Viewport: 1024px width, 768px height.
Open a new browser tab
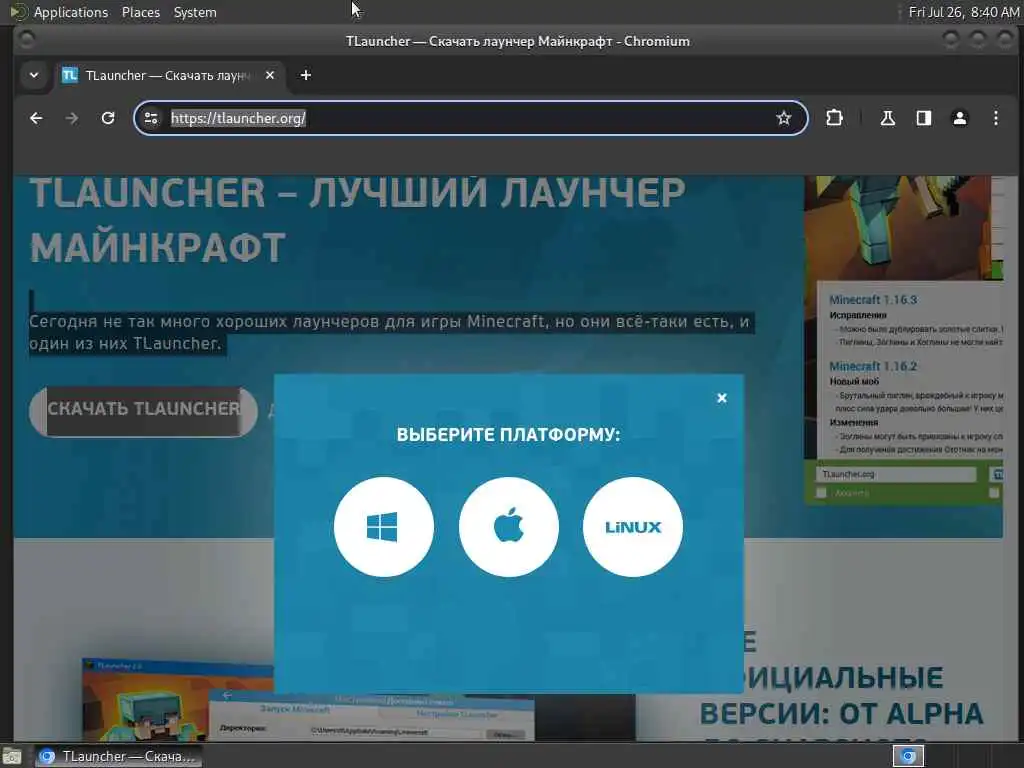[x=306, y=75]
